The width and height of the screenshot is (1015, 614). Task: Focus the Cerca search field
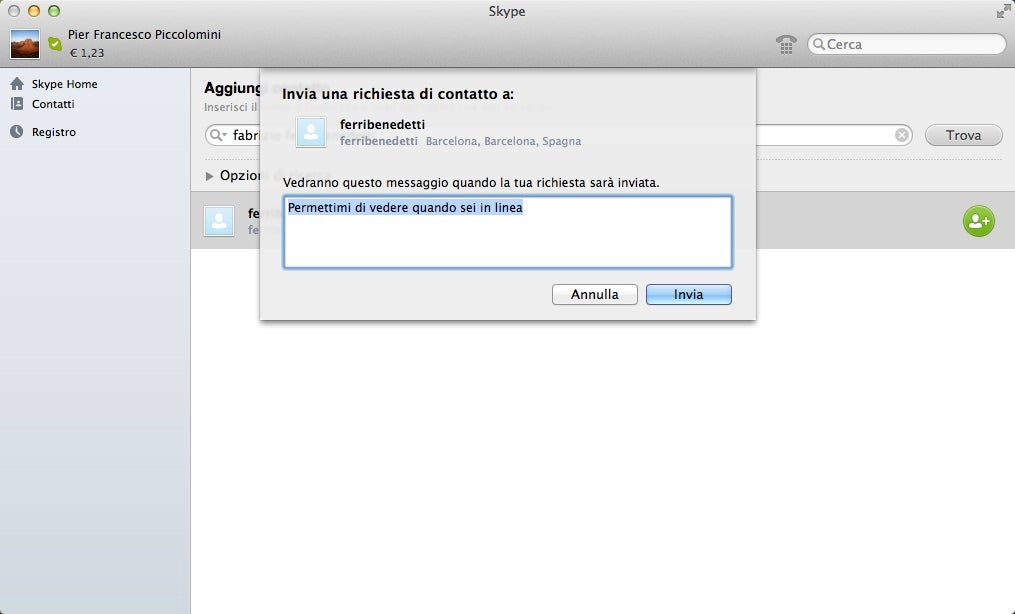(910, 44)
